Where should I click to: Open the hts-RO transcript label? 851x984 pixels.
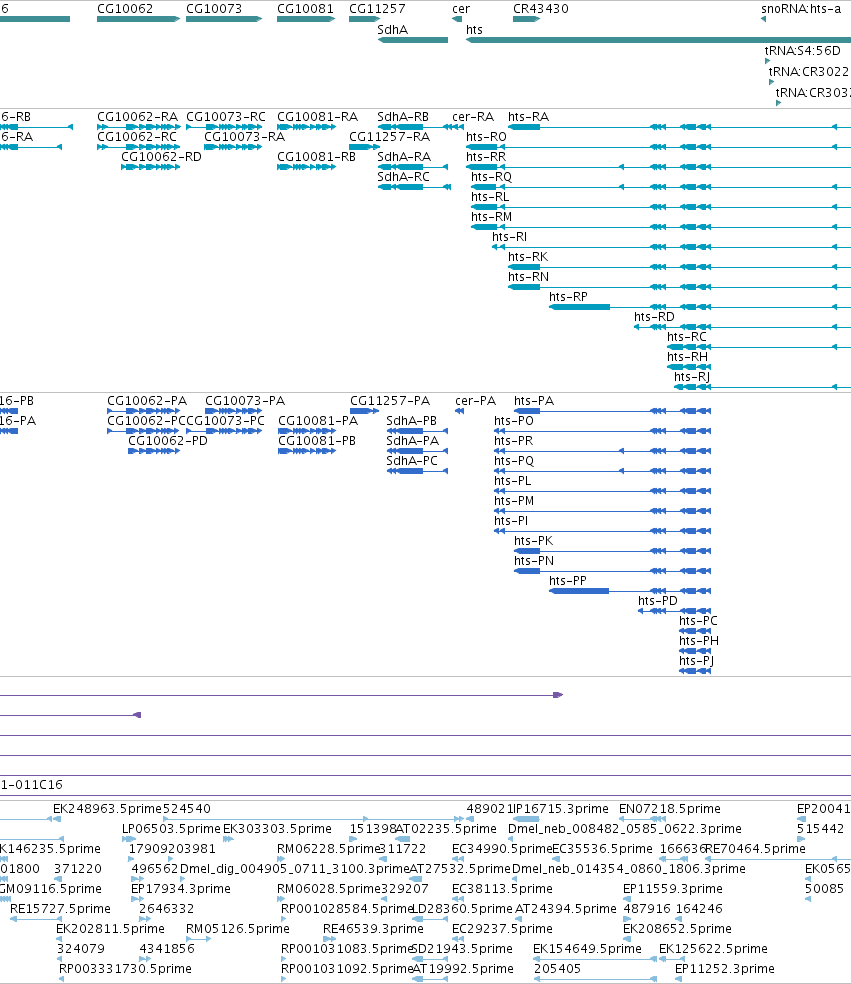486,137
